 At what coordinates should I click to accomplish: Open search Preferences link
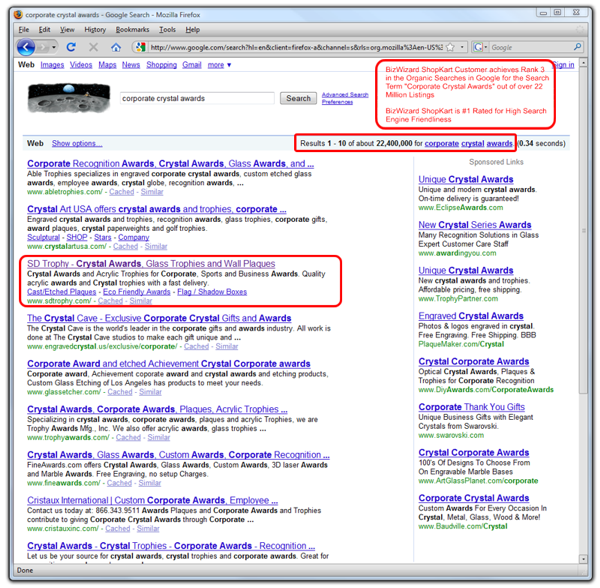tap(337, 102)
